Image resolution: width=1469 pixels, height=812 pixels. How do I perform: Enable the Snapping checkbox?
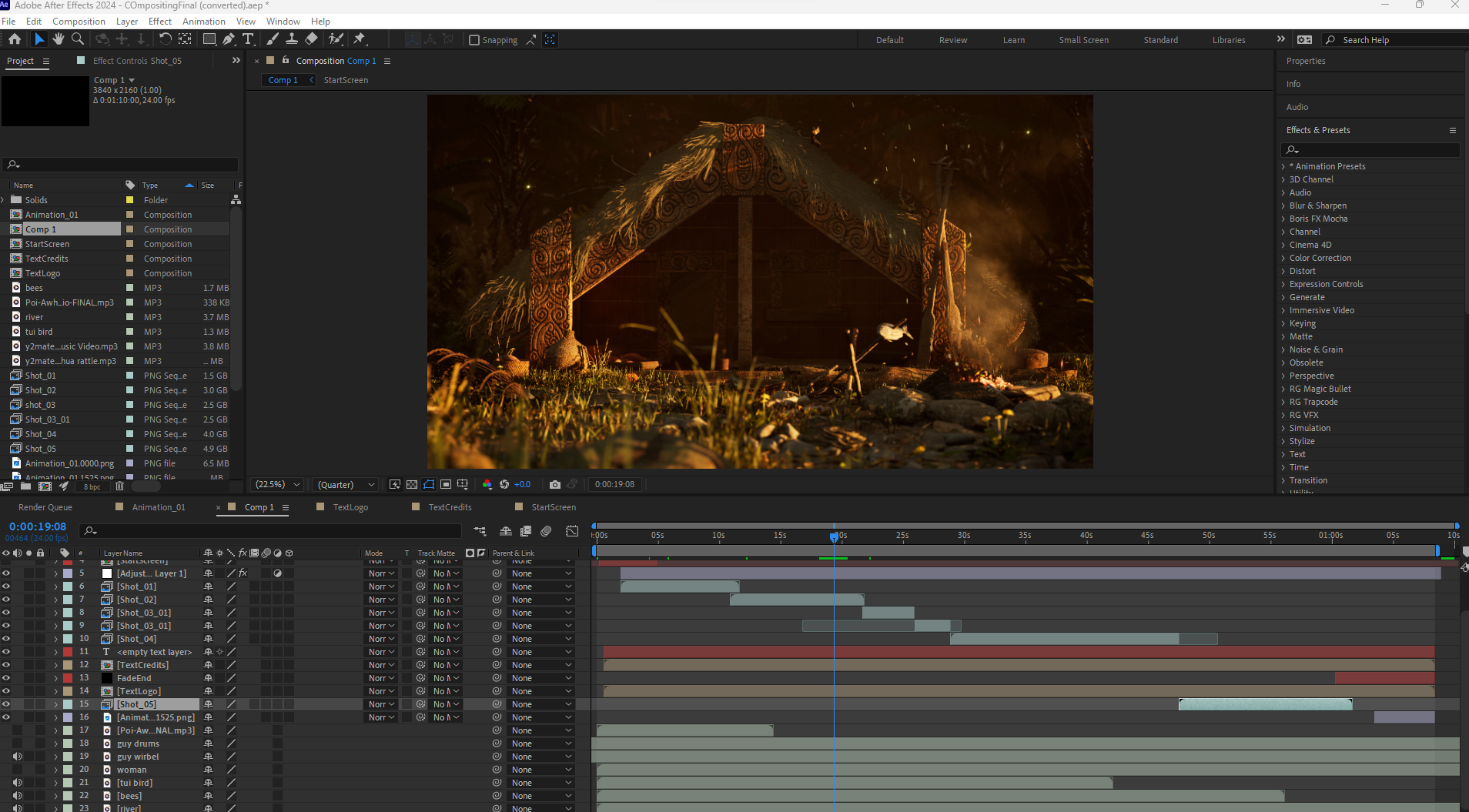474,40
